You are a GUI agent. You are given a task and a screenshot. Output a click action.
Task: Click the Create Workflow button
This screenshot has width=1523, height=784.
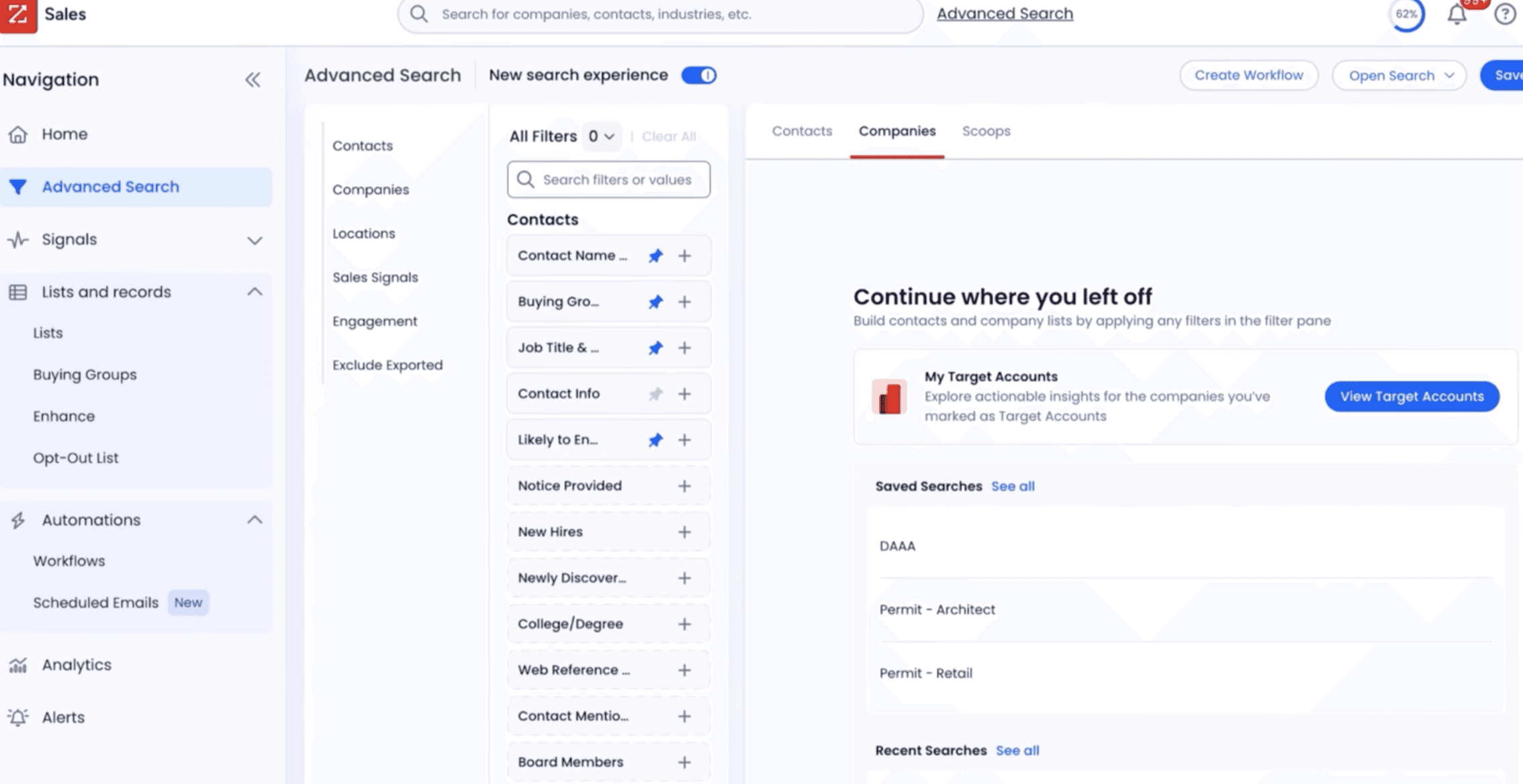(x=1249, y=75)
